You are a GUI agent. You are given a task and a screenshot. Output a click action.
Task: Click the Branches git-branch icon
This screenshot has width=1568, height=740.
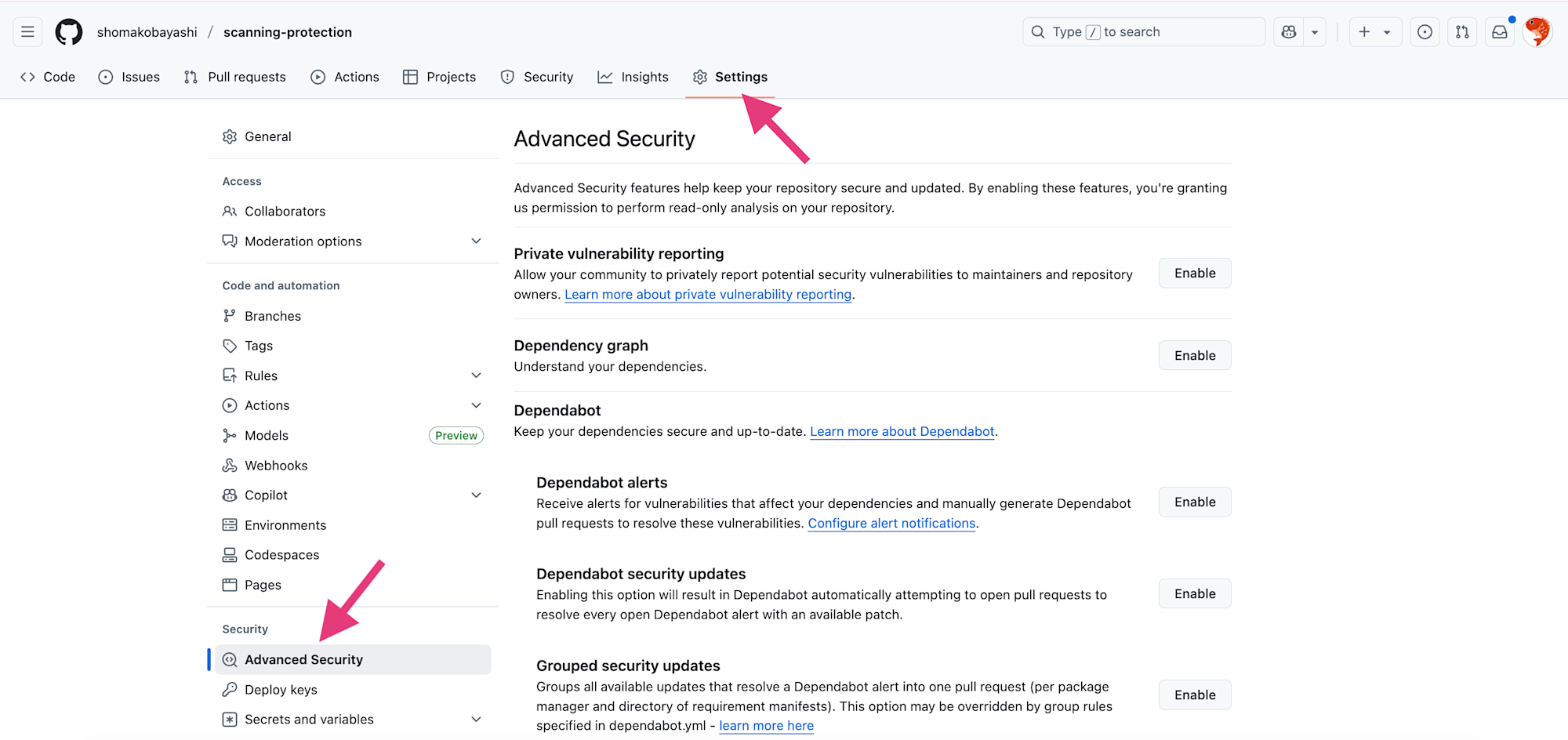(x=230, y=316)
